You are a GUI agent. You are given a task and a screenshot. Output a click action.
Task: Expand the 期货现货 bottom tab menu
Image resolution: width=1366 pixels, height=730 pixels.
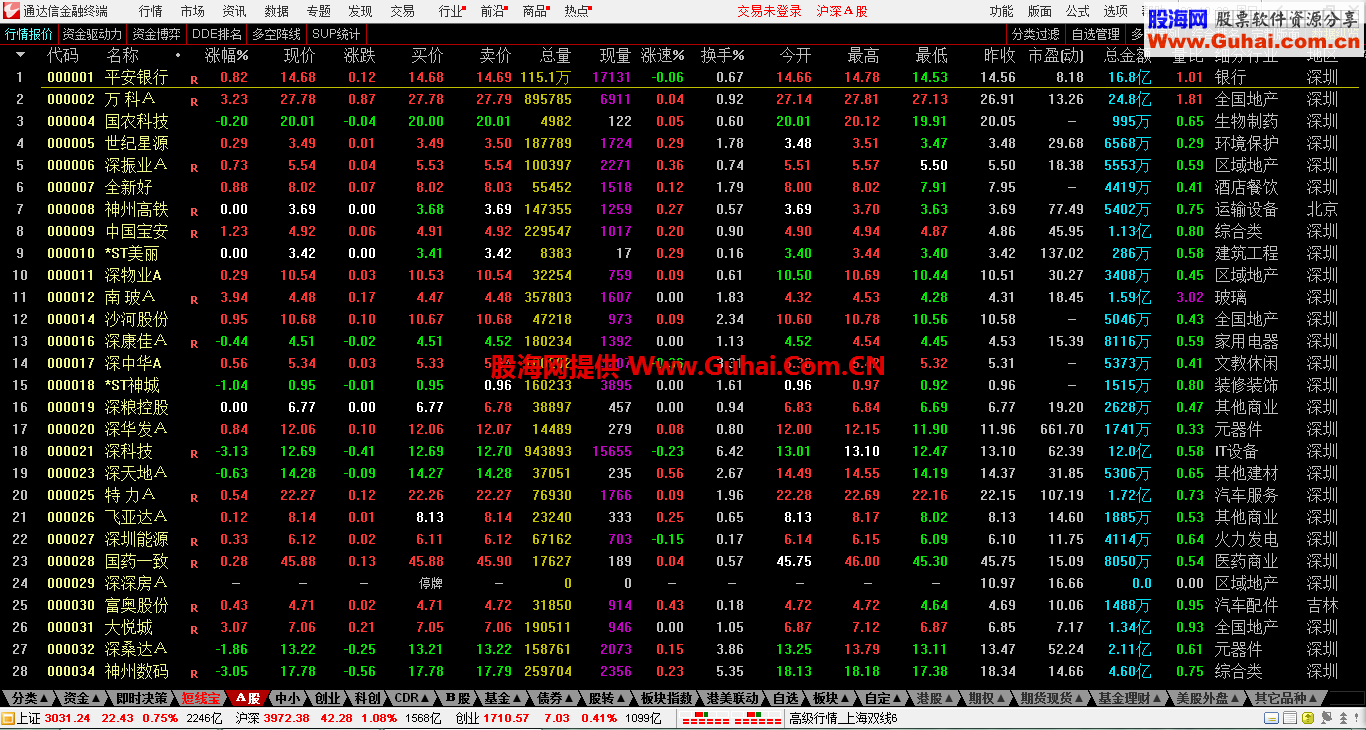coord(1052,698)
